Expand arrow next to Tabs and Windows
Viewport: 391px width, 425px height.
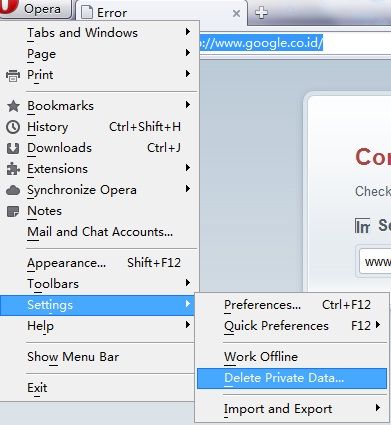tap(188, 32)
